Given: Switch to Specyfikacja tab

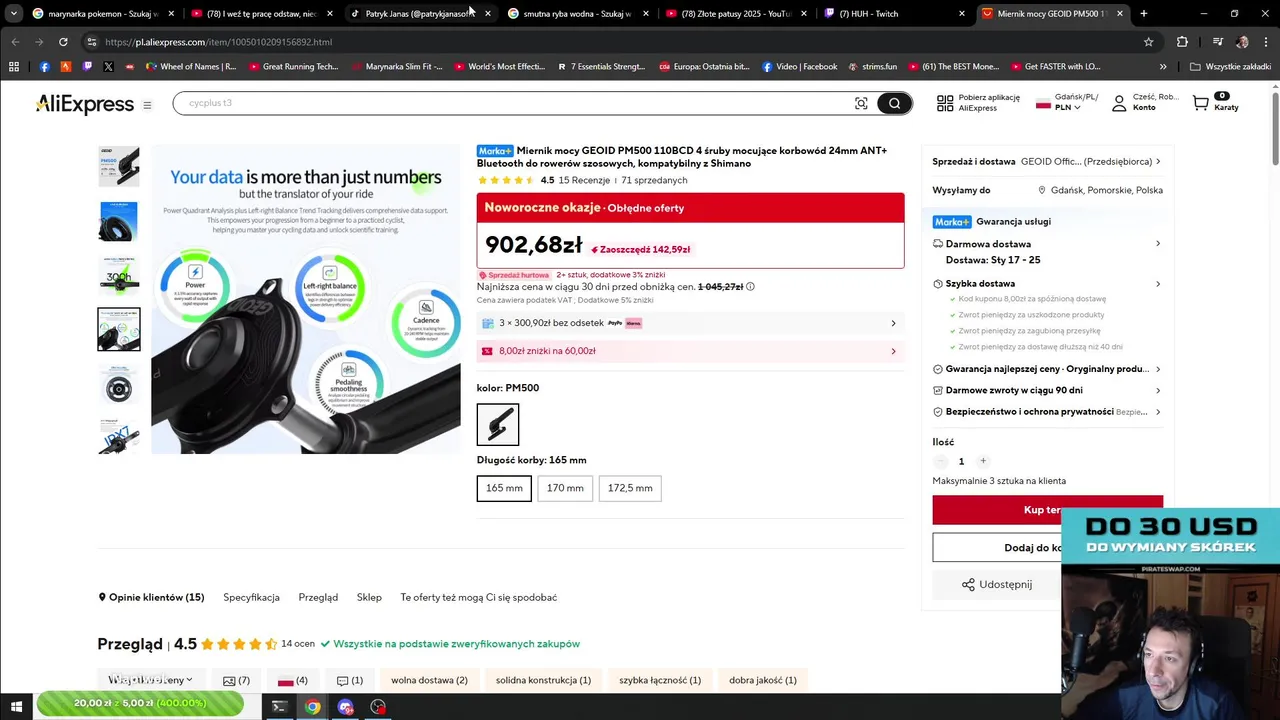Looking at the screenshot, I should point(251,597).
